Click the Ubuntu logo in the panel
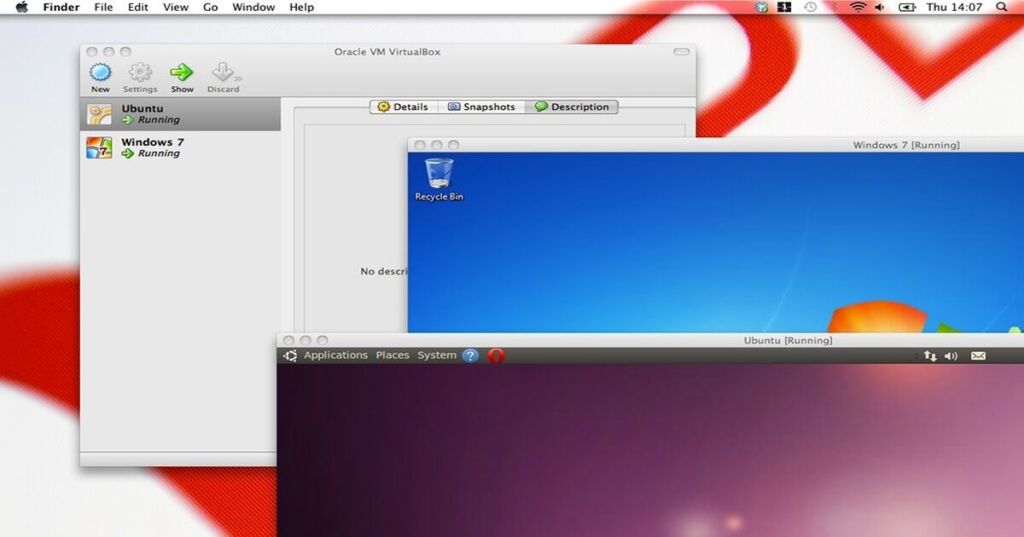1024x537 pixels. [x=291, y=355]
